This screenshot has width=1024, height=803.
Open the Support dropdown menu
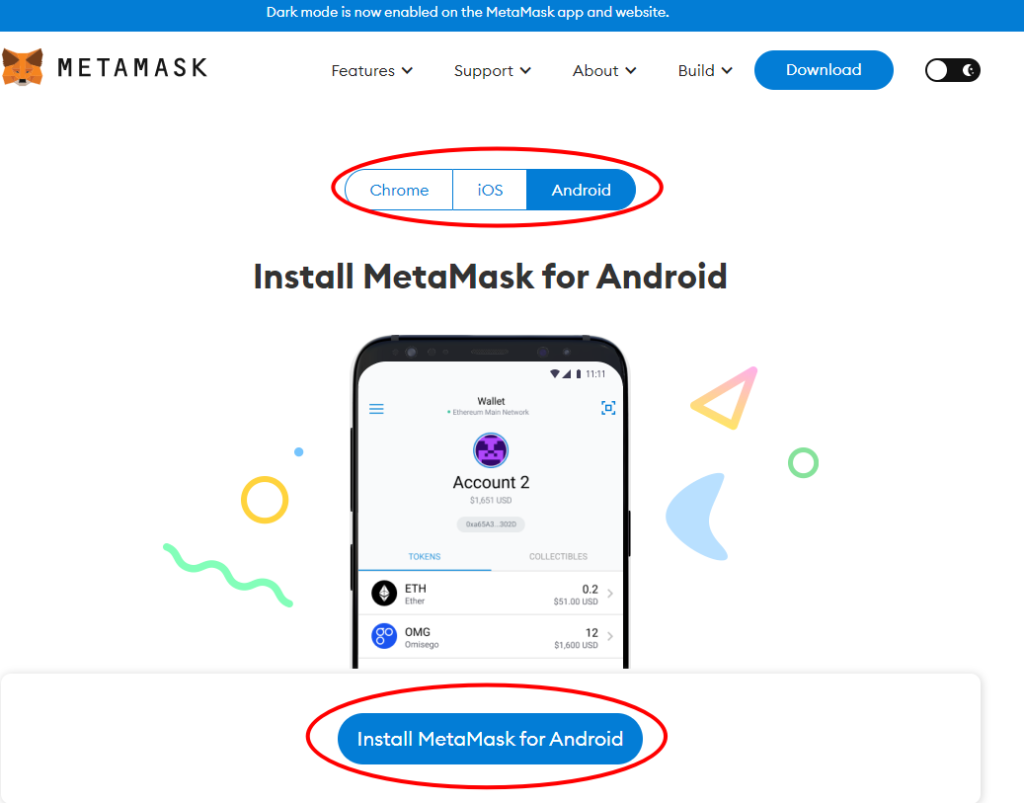[x=492, y=71]
